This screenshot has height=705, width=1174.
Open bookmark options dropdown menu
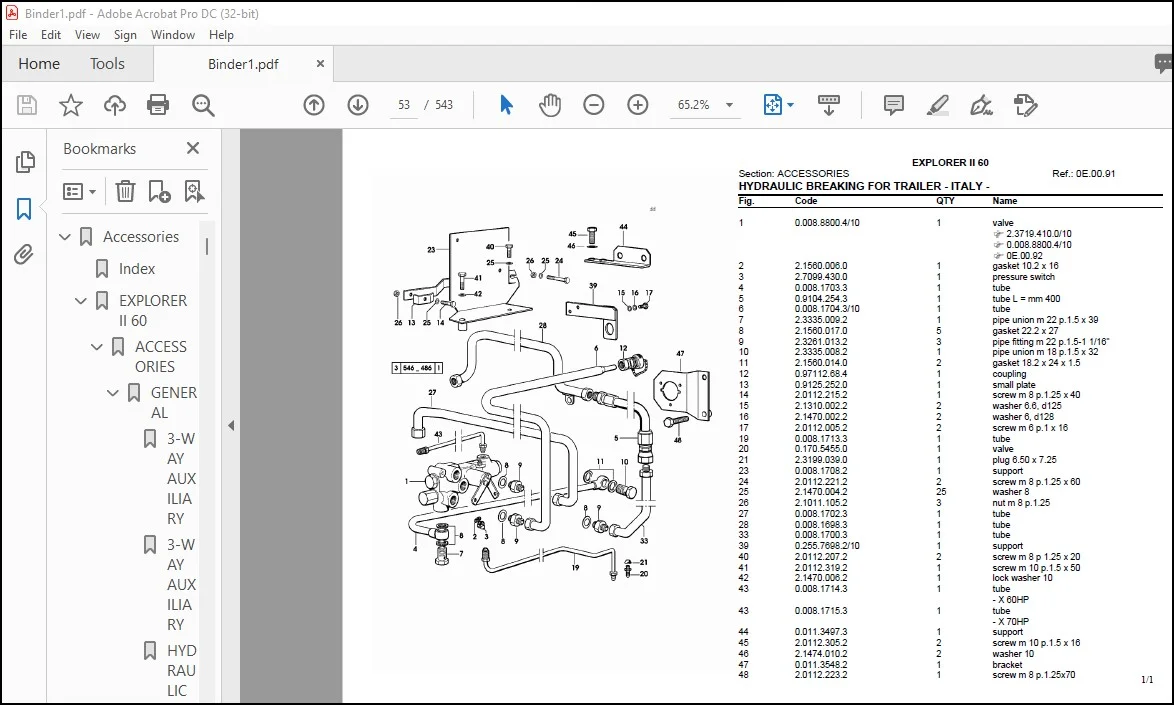(79, 192)
